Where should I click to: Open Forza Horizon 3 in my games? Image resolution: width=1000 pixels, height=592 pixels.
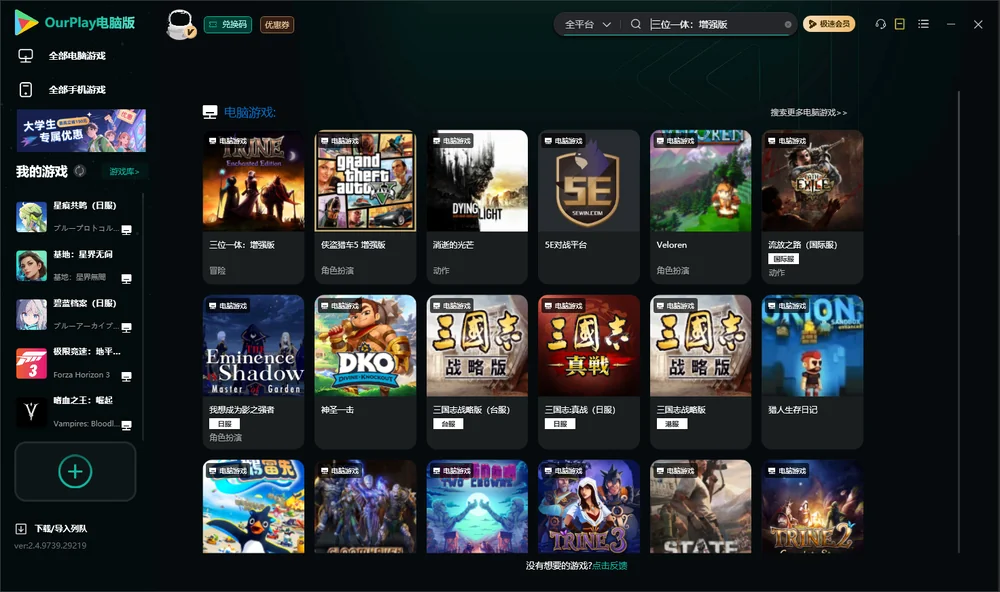coord(75,363)
